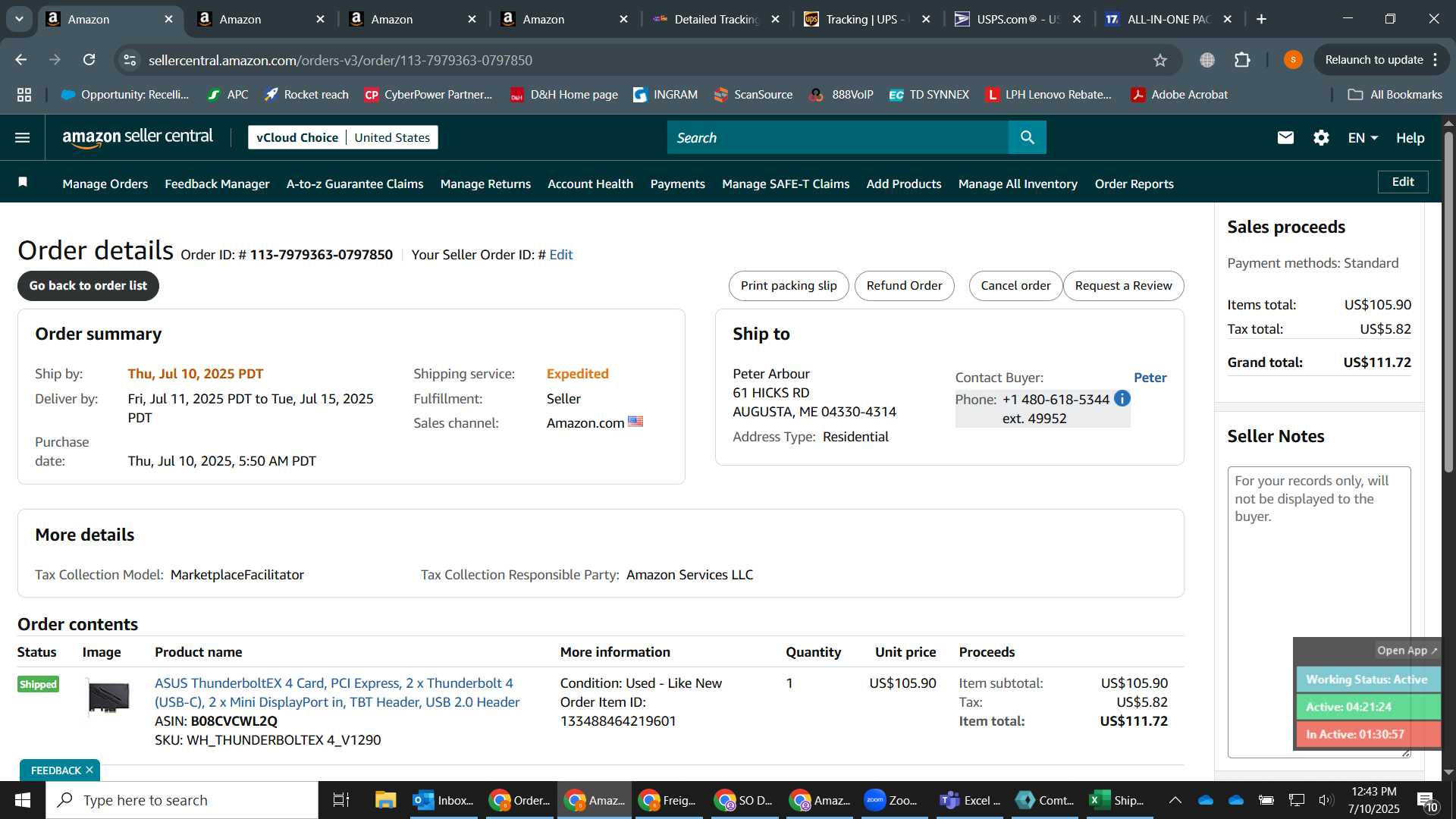Open Account Health page
The image size is (1456, 819).
coord(590,184)
